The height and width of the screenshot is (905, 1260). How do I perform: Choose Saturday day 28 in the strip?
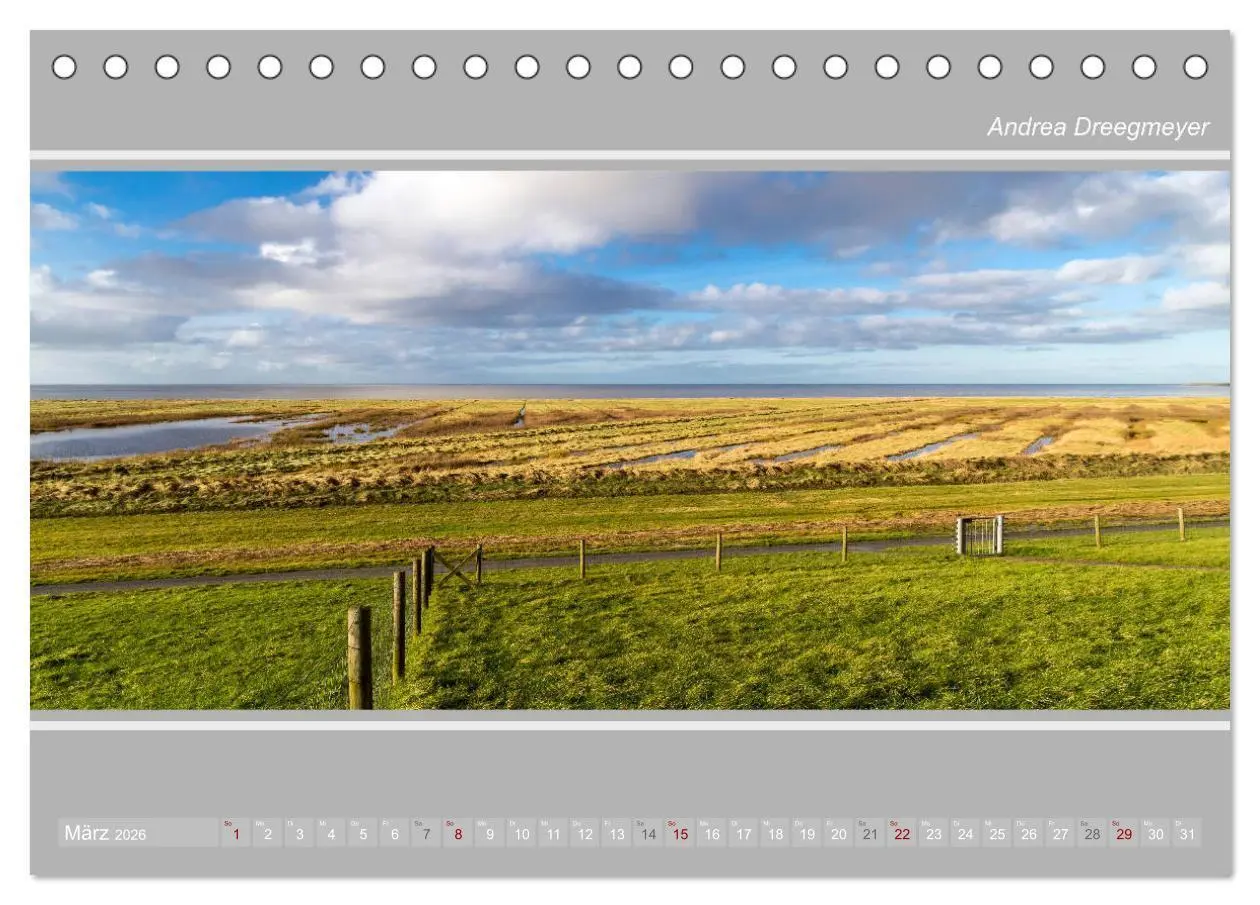[x=1092, y=833]
